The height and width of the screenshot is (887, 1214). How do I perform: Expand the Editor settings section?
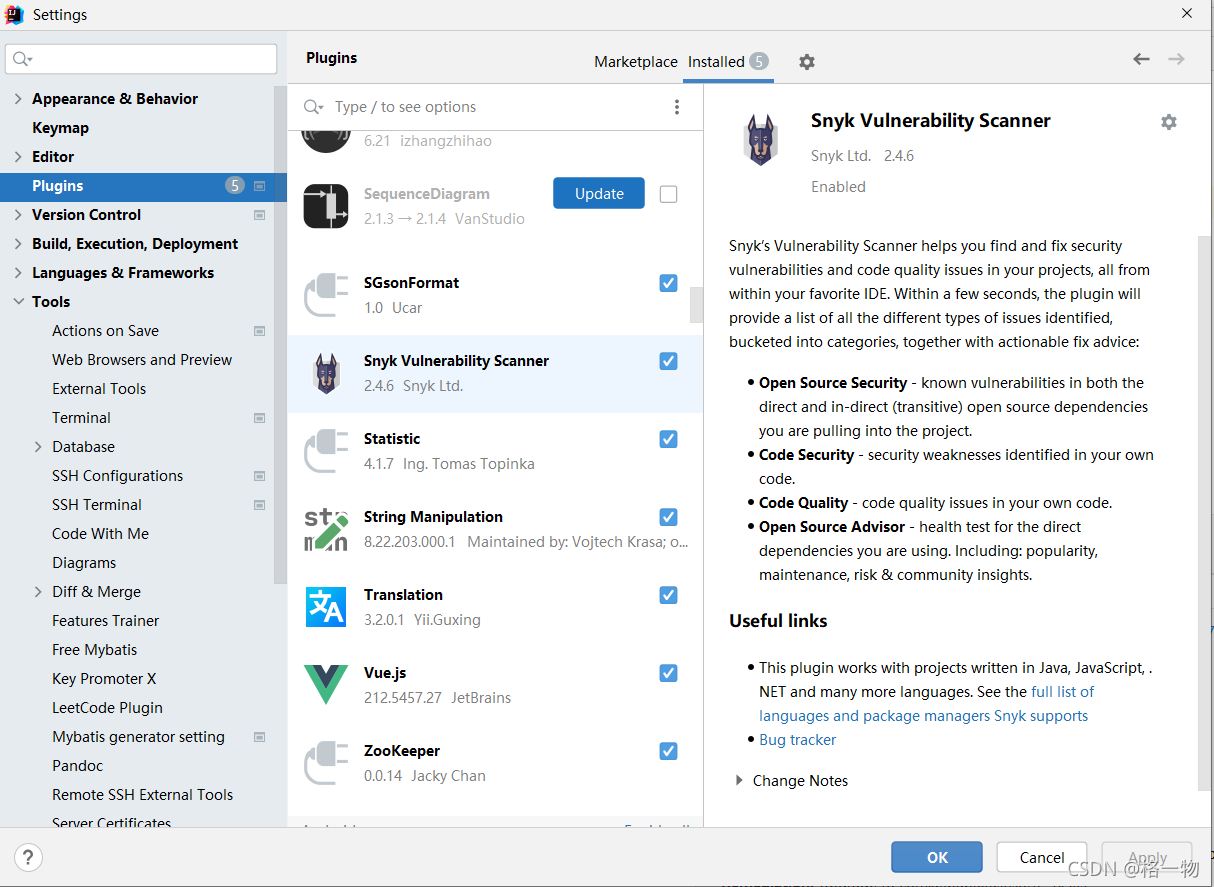(x=18, y=157)
